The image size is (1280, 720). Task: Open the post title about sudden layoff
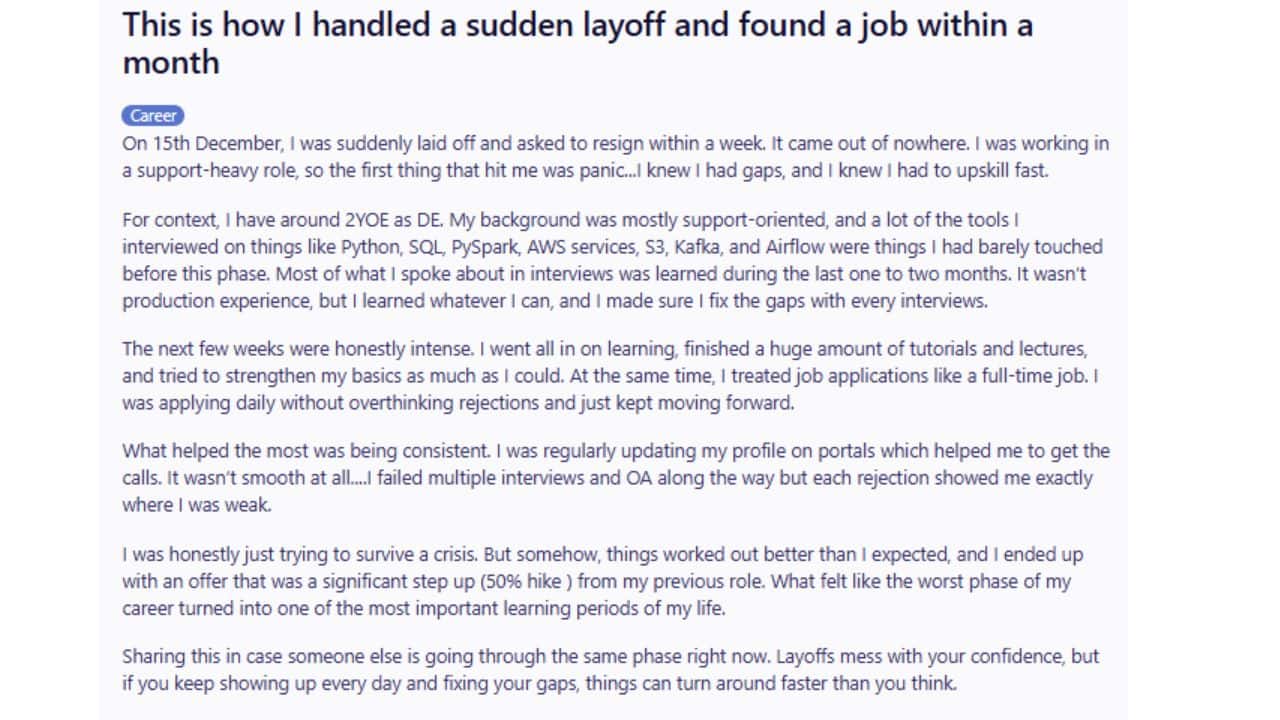[x=578, y=43]
